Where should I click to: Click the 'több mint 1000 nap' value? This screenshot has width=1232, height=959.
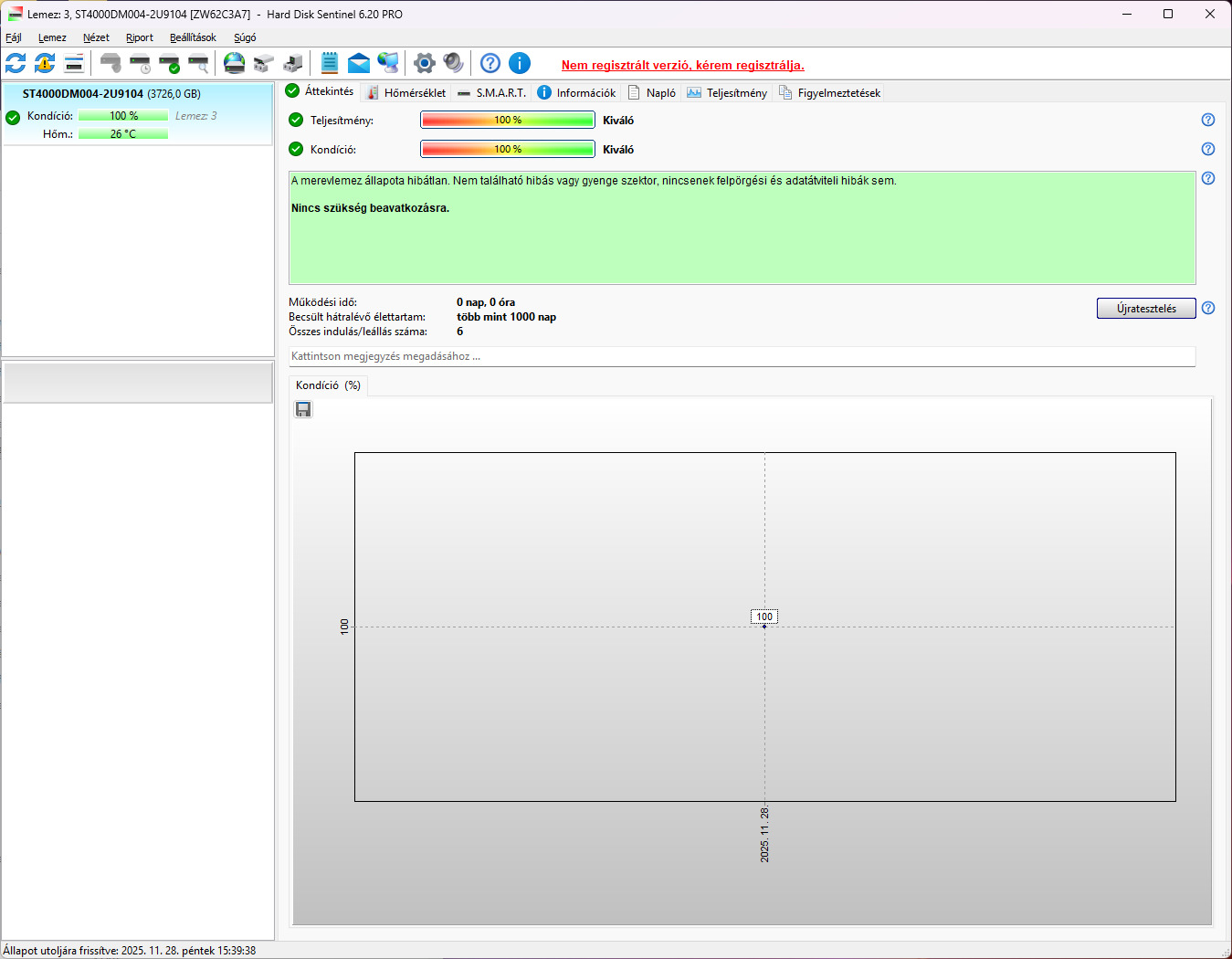point(506,317)
